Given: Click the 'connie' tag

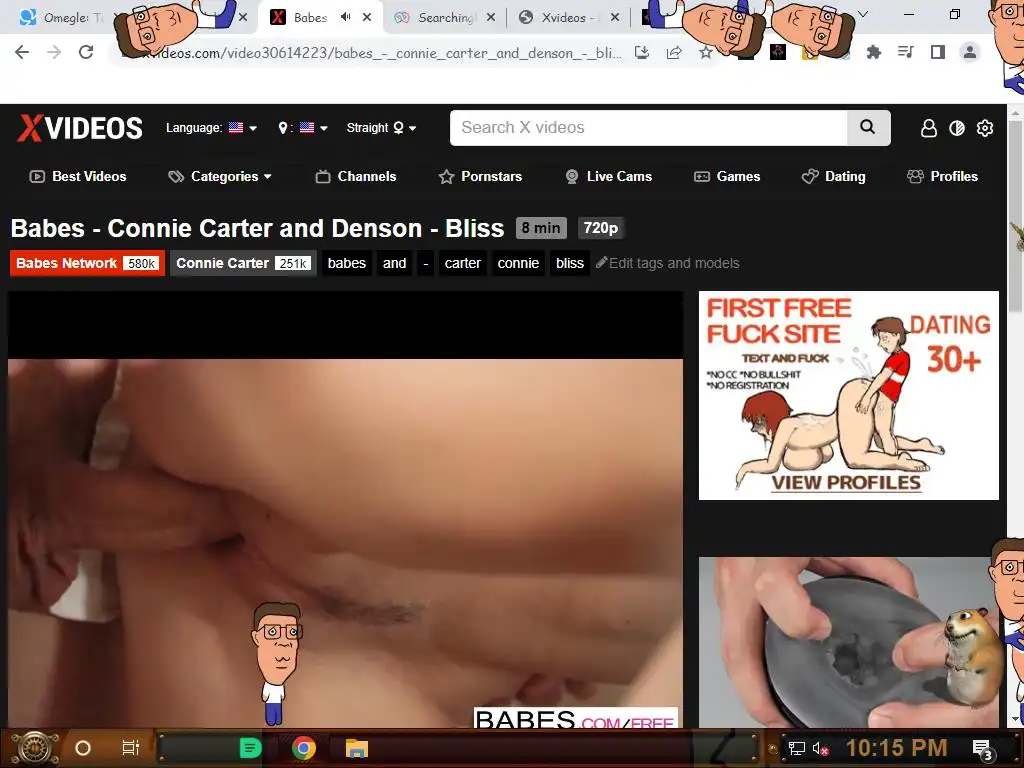Looking at the screenshot, I should click(x=518, y=263).
